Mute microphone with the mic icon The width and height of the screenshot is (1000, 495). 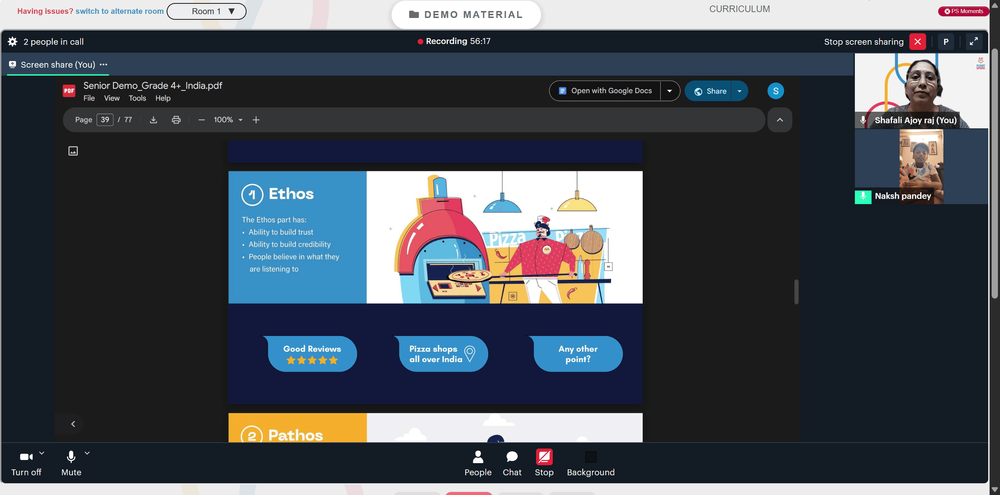71,457
